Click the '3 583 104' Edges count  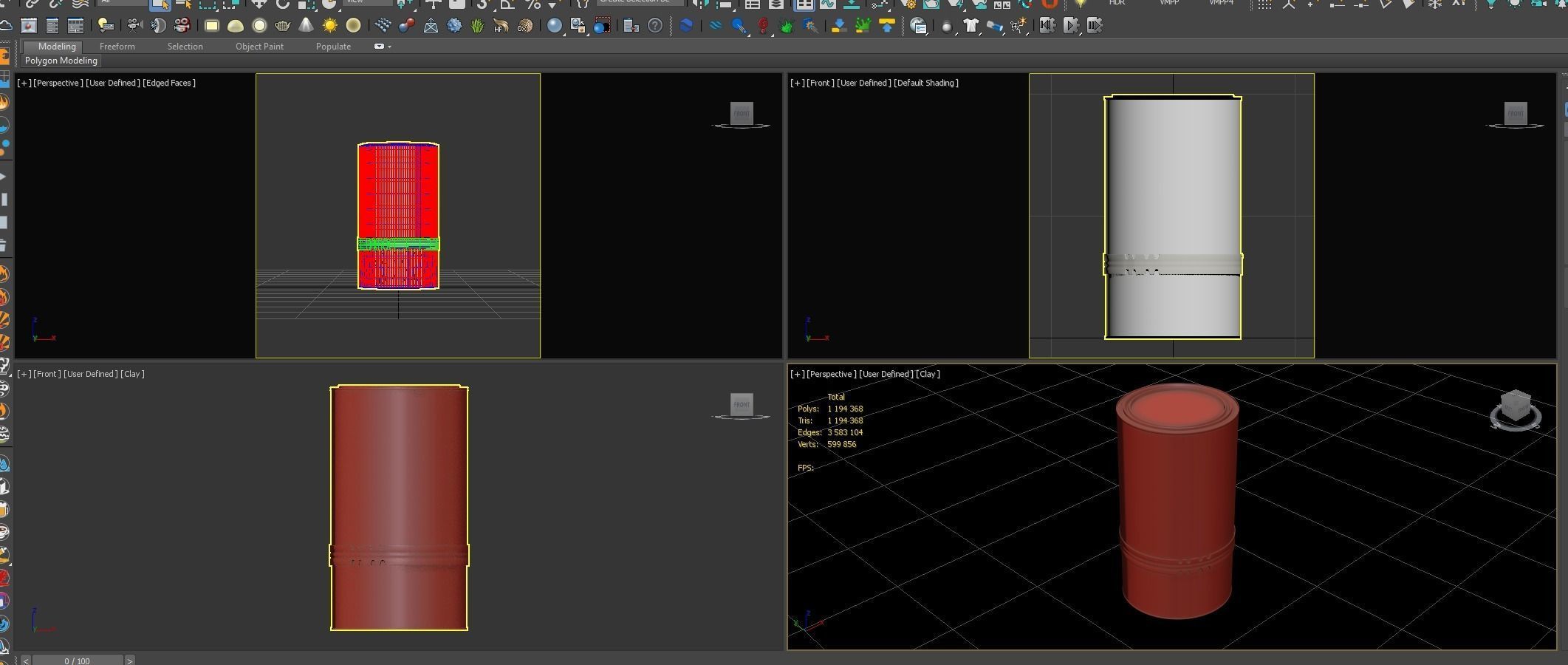pos(845,432)
